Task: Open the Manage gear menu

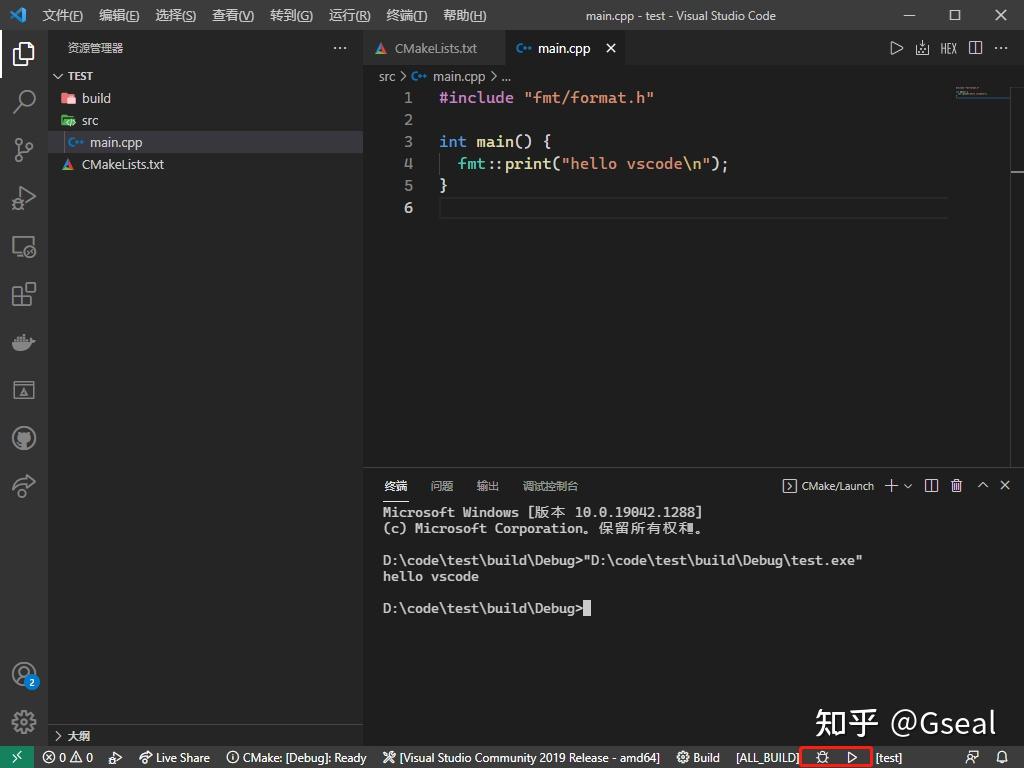Action: pos(24,722)
